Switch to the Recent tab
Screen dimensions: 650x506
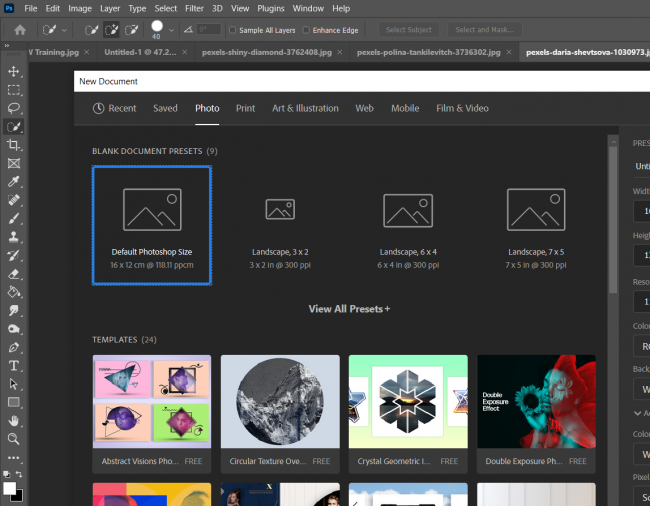114,108
